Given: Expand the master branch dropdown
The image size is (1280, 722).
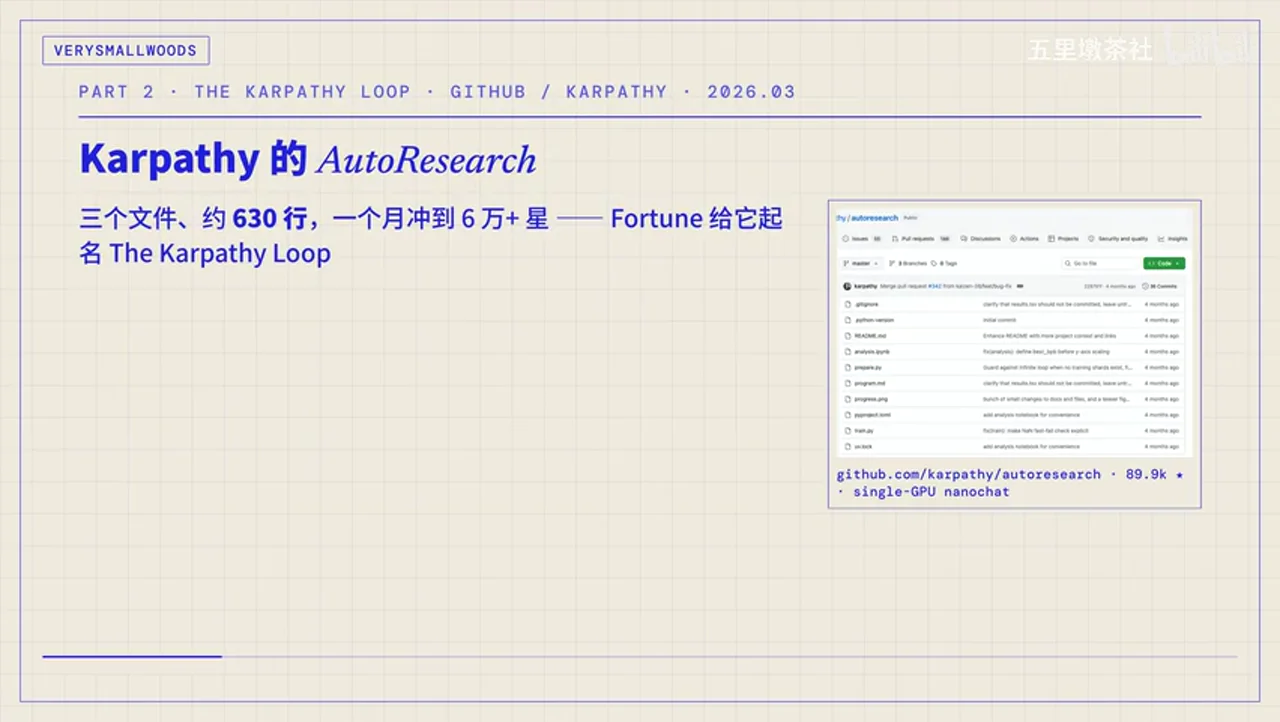Looking at the screenshot, I should [862, 263].
